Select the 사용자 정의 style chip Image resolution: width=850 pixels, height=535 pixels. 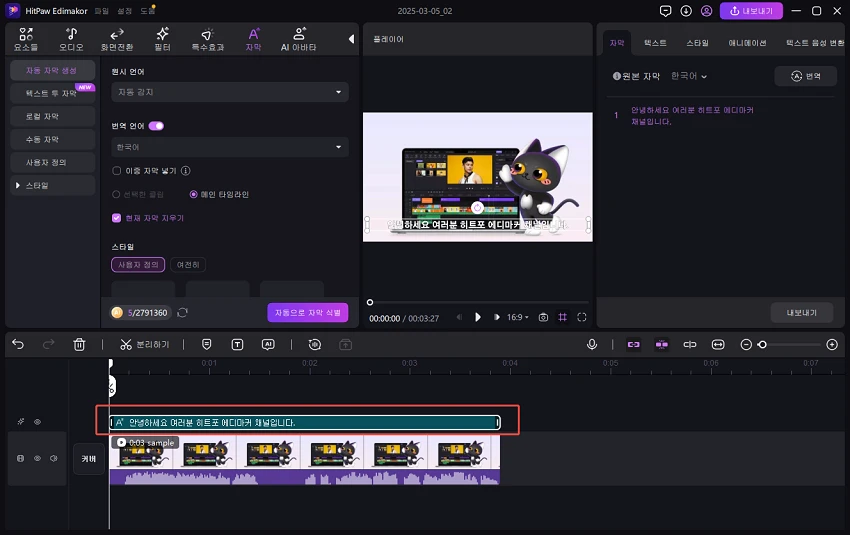pos(138,265)
